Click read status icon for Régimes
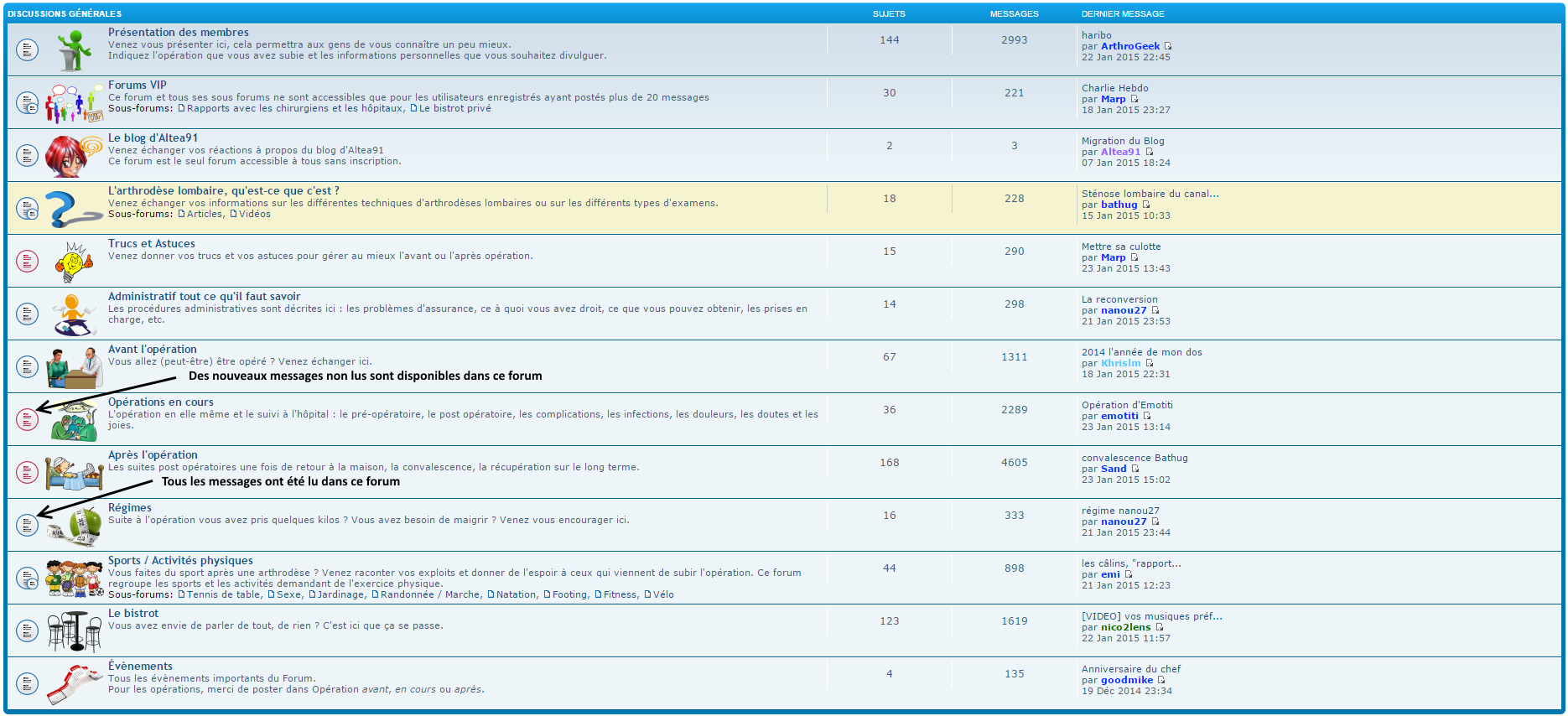Image resolution: width=1568 pixels, height=716 pixels. pos(28,525)
